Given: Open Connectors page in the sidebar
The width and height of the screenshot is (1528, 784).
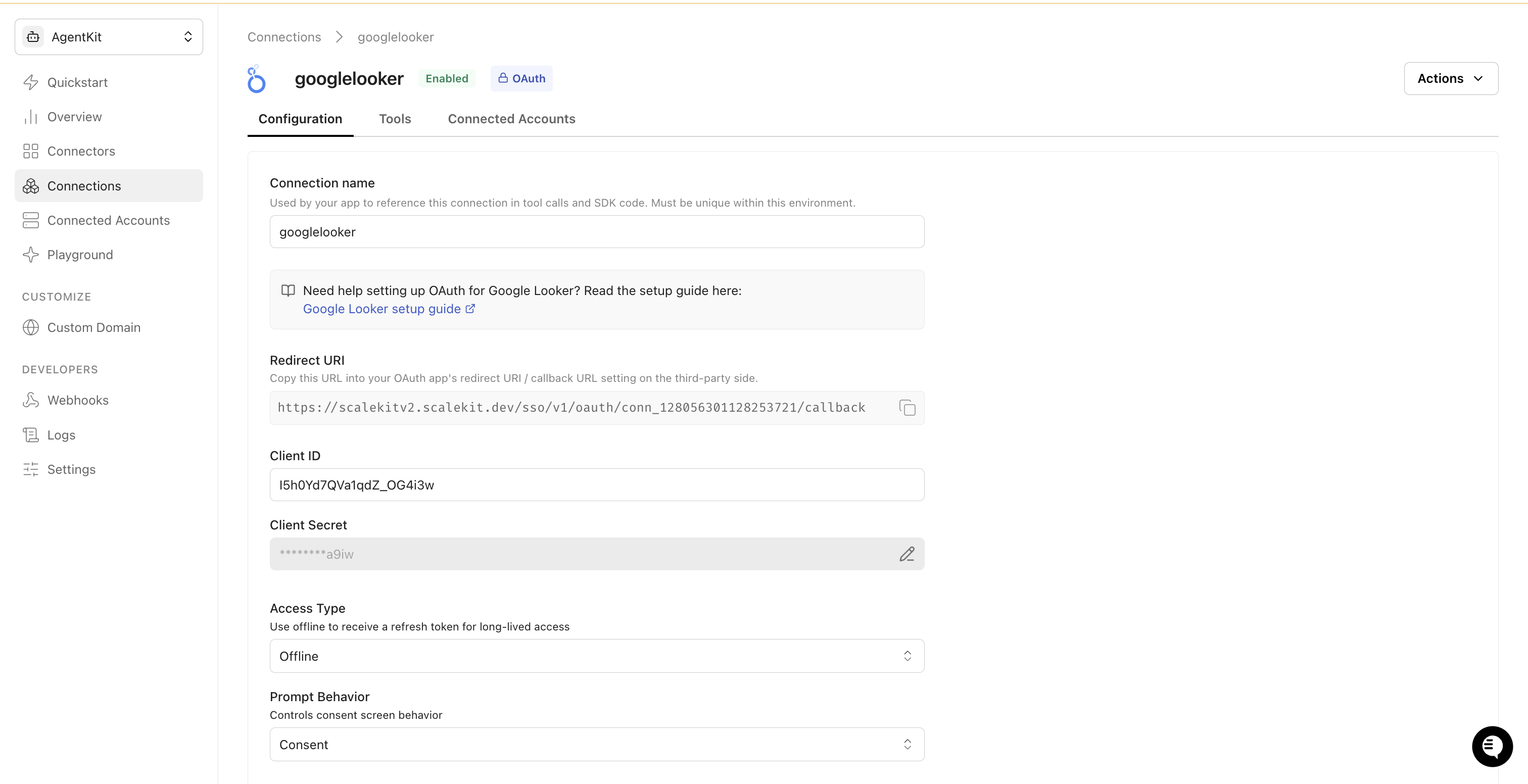Looking at the screenshot, I should tap(109, 151).
